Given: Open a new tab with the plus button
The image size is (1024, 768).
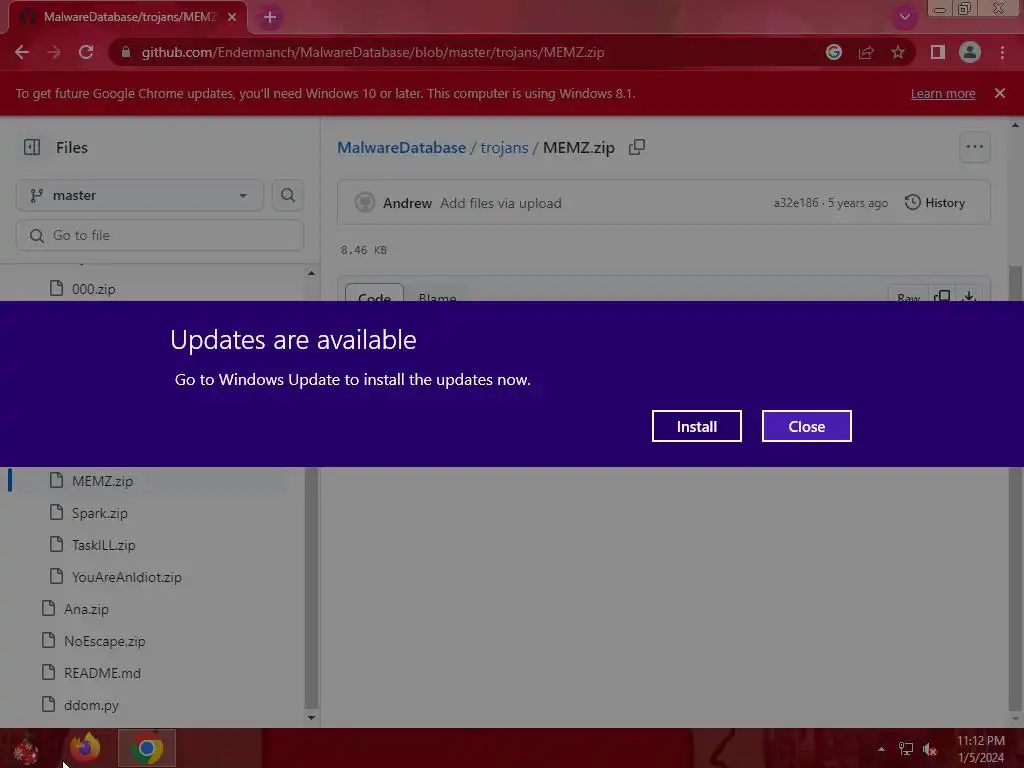Looking at the screenshot, I should [270, 18].
